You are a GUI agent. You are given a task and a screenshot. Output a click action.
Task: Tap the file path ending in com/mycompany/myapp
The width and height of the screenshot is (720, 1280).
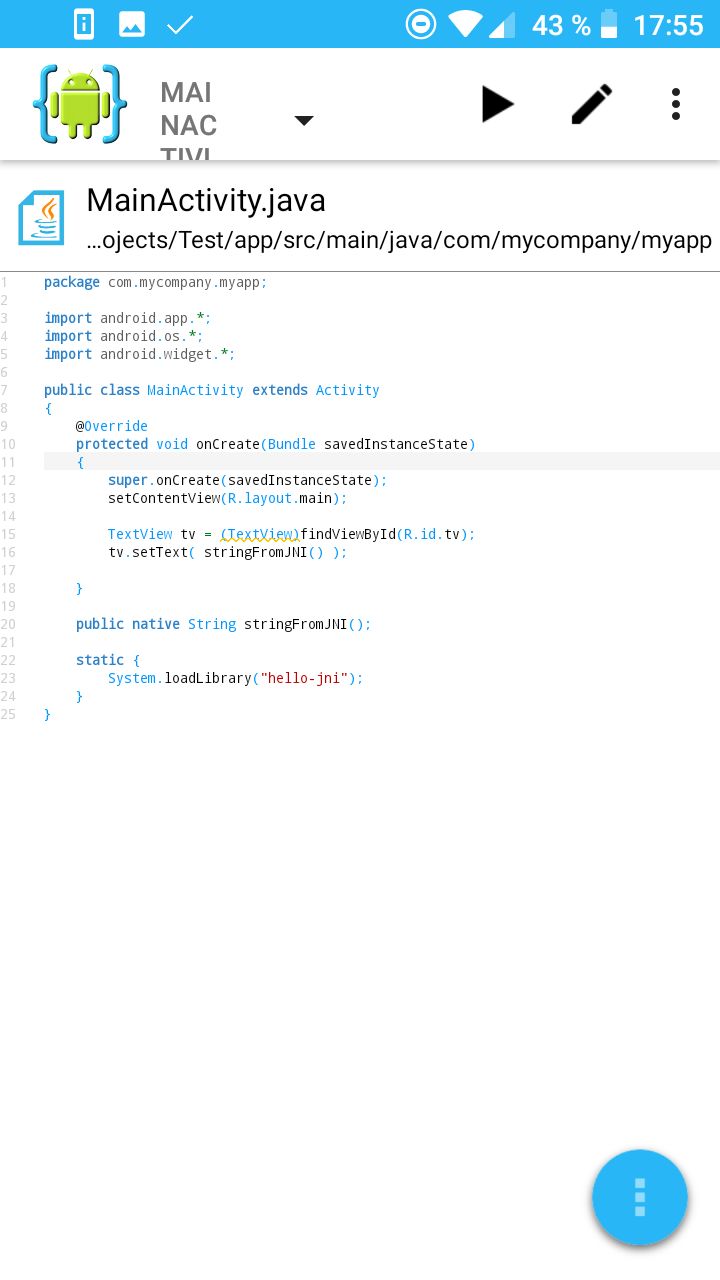click(x=399, y=240)
